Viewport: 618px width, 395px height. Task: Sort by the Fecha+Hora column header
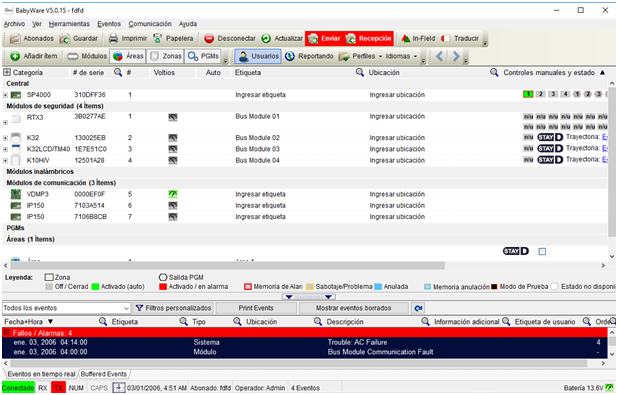29,322
